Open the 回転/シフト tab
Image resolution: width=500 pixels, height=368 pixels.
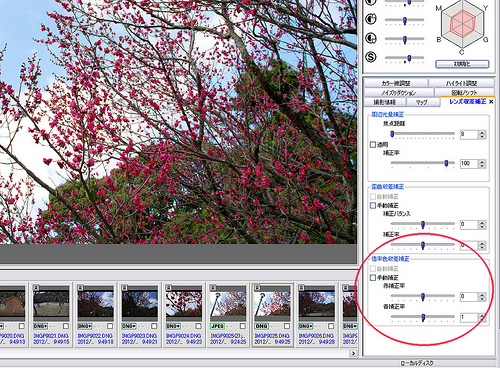(x=464, y=93)
